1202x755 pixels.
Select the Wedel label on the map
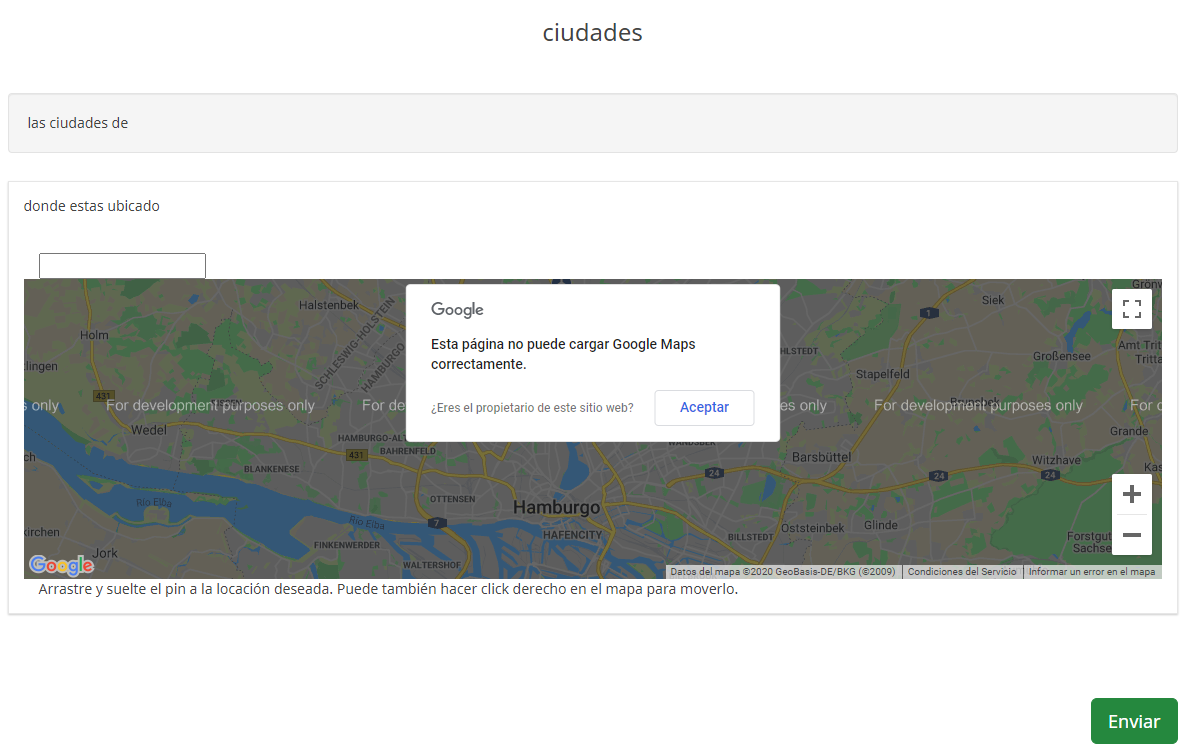(x=149, y=430)
